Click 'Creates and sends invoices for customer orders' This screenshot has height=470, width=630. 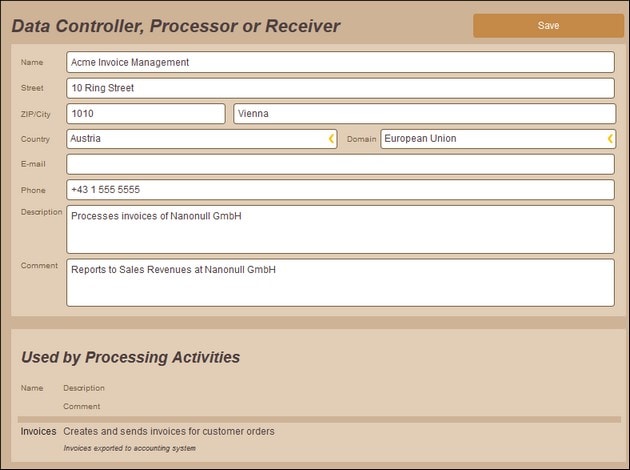(x=169, y=431)
